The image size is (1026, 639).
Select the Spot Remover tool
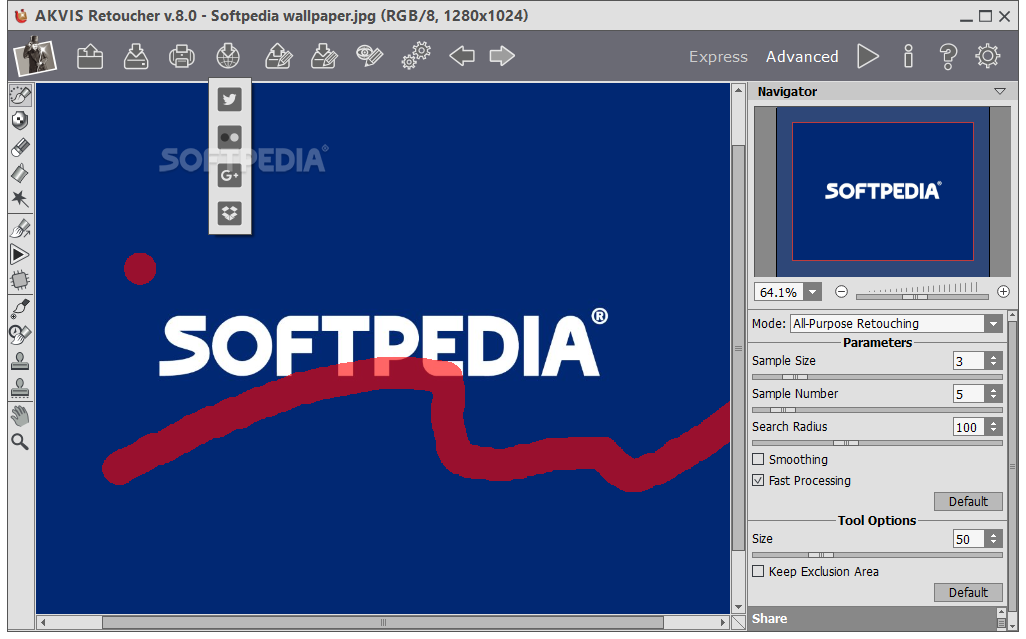pyautogui.click(x=20, y=307)
